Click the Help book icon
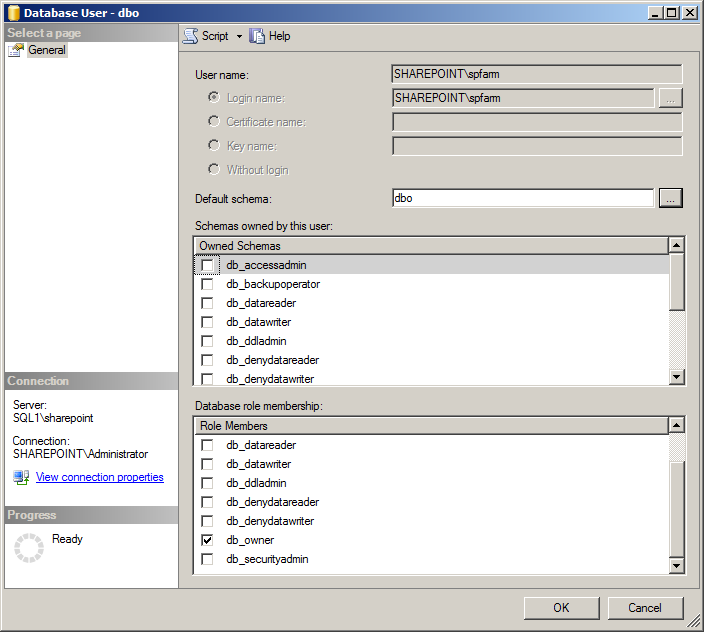 pyautogui.click(x=257, y=36)
